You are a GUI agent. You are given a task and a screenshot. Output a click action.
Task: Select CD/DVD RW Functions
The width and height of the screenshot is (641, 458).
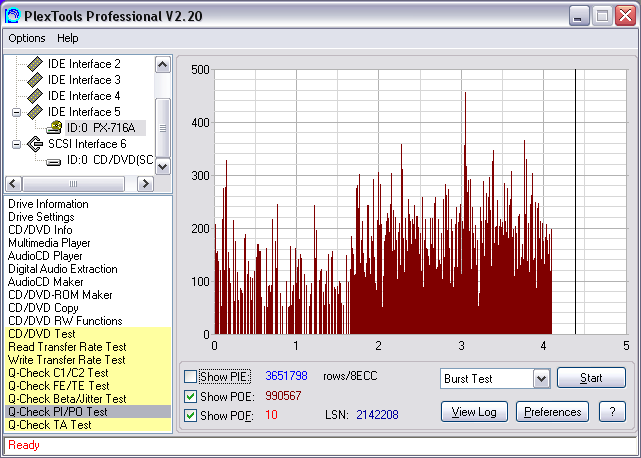coord(65,321)
